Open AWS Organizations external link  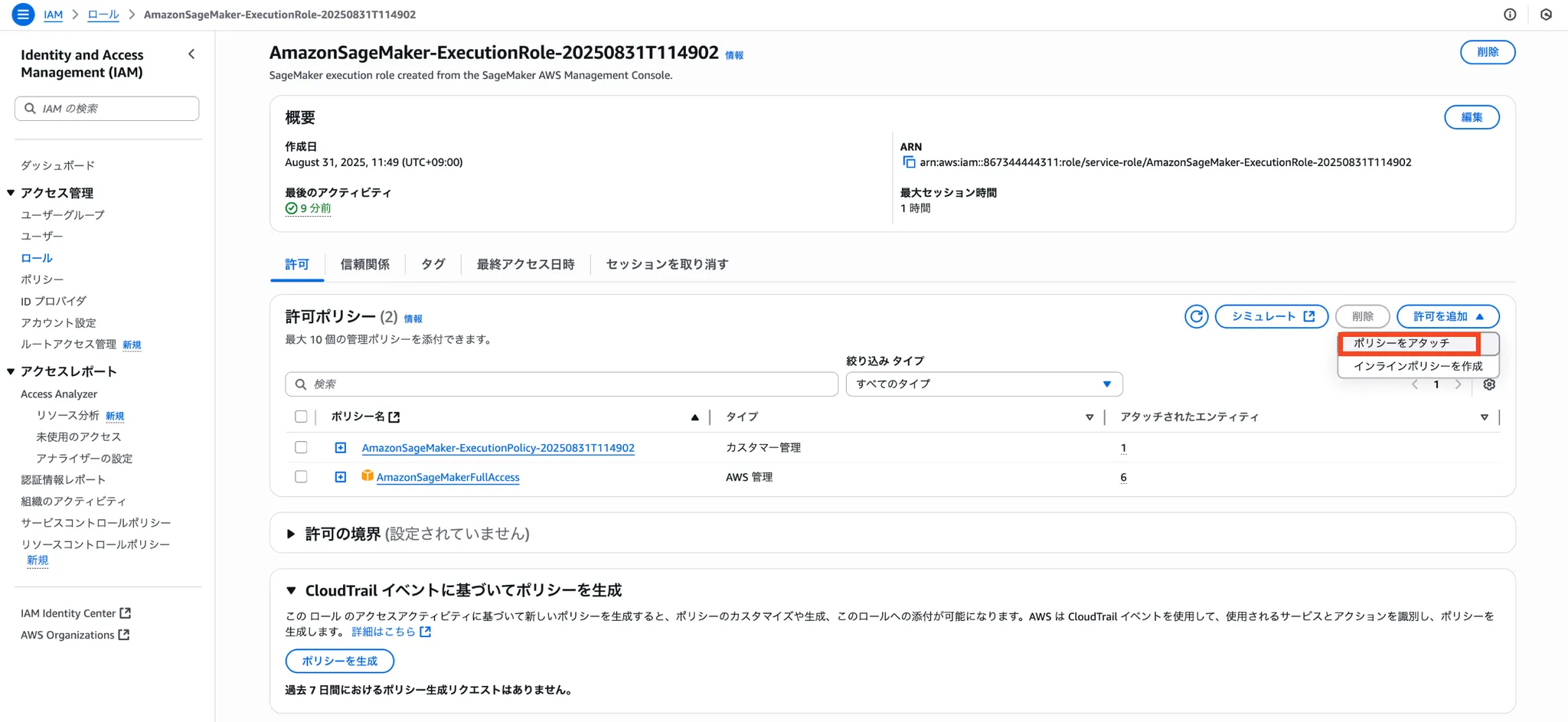[x=75, y=635]
